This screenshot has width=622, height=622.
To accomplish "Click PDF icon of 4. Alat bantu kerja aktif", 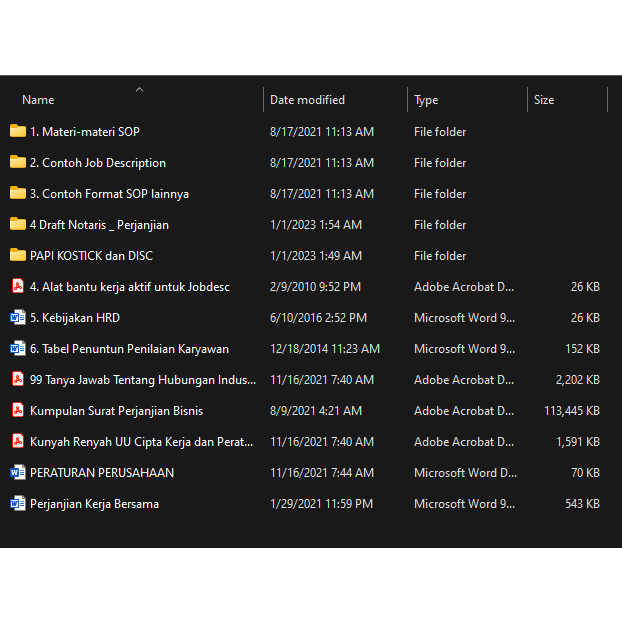I will click(18, 286).
